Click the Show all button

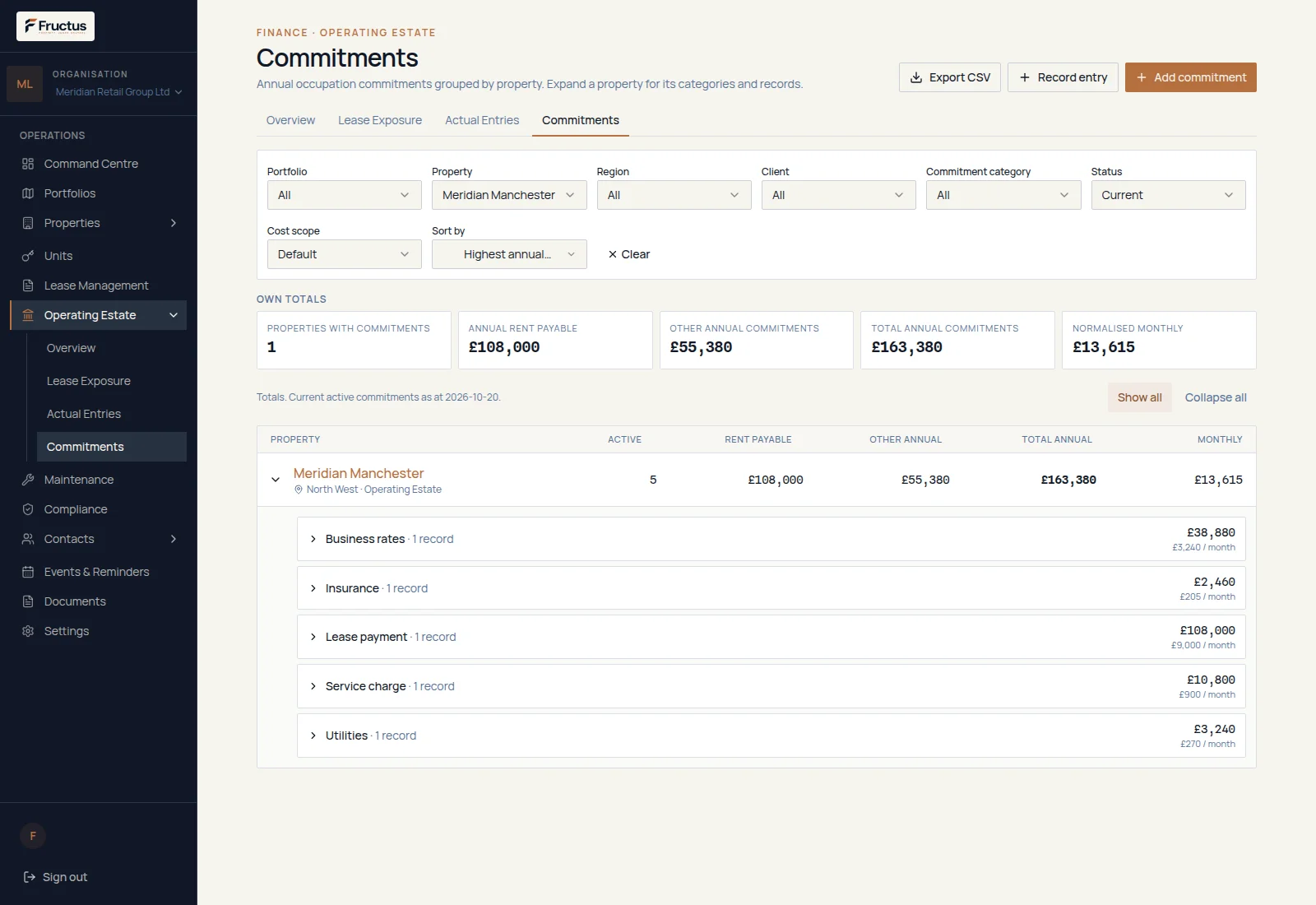[1140, 397]
